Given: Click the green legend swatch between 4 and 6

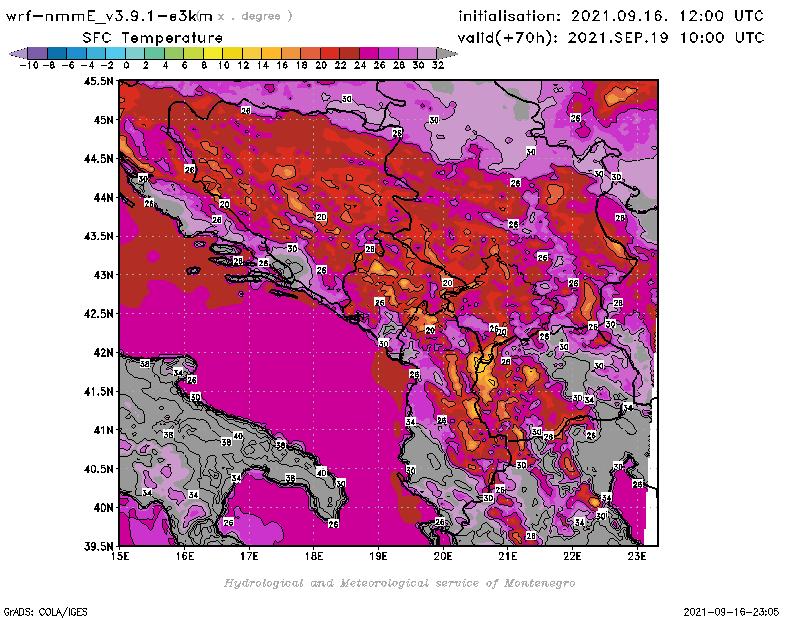Looking at the screenshot, I should (x=174, y=53).
